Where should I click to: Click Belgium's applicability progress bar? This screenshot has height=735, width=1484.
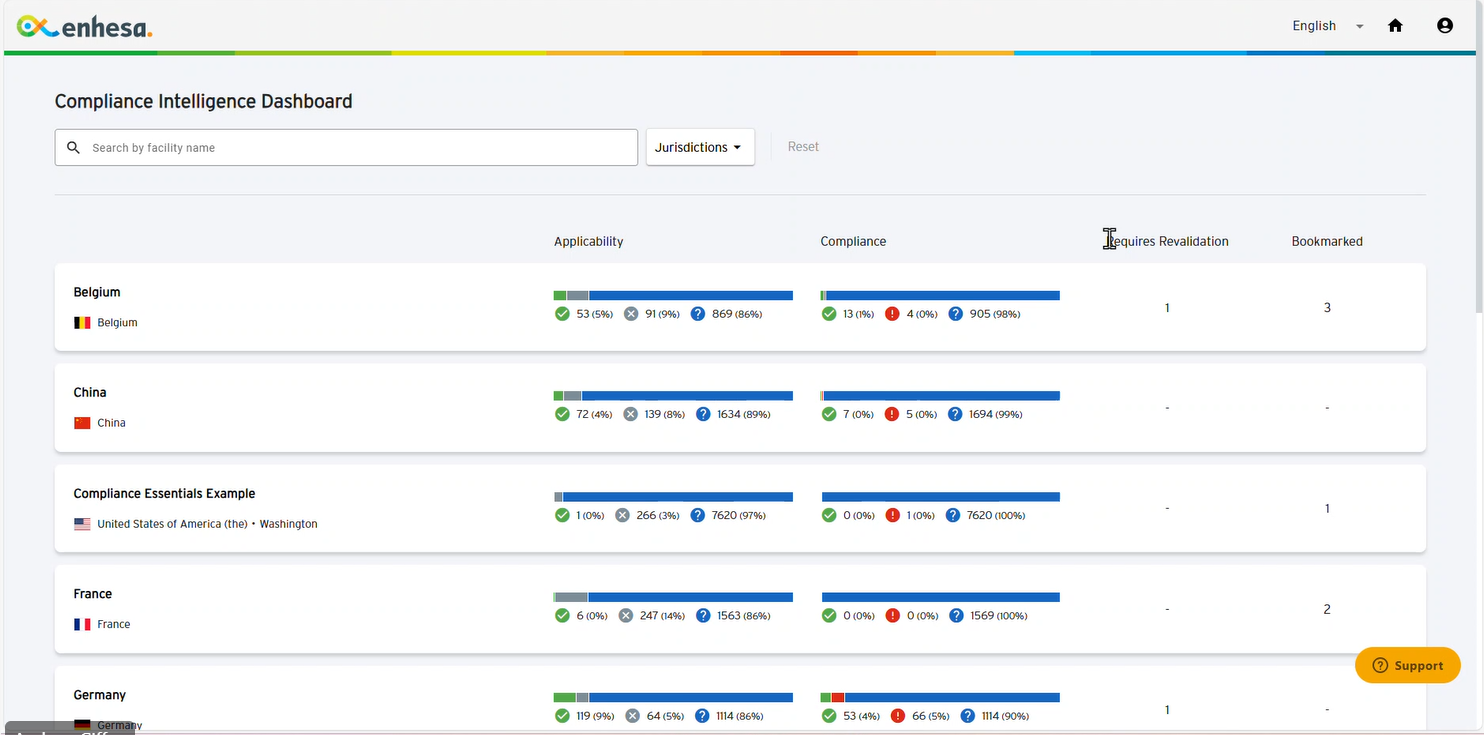[672, 296]
